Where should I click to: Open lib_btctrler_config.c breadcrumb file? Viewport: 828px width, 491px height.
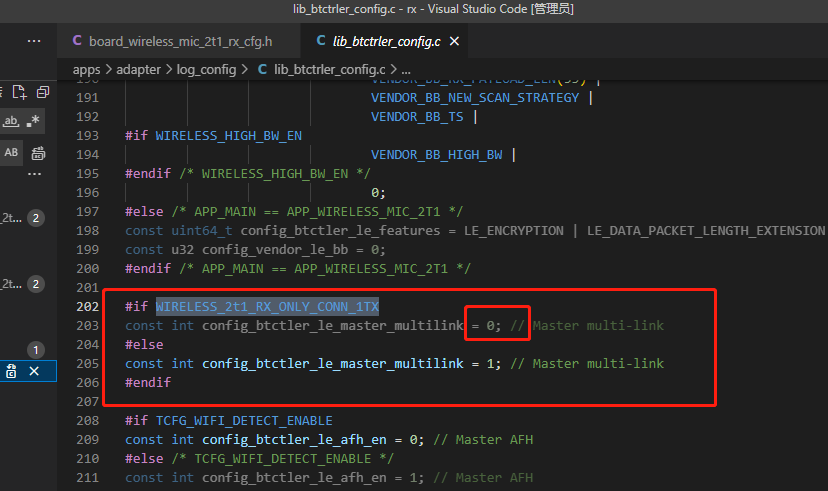(x=330, y=70)
